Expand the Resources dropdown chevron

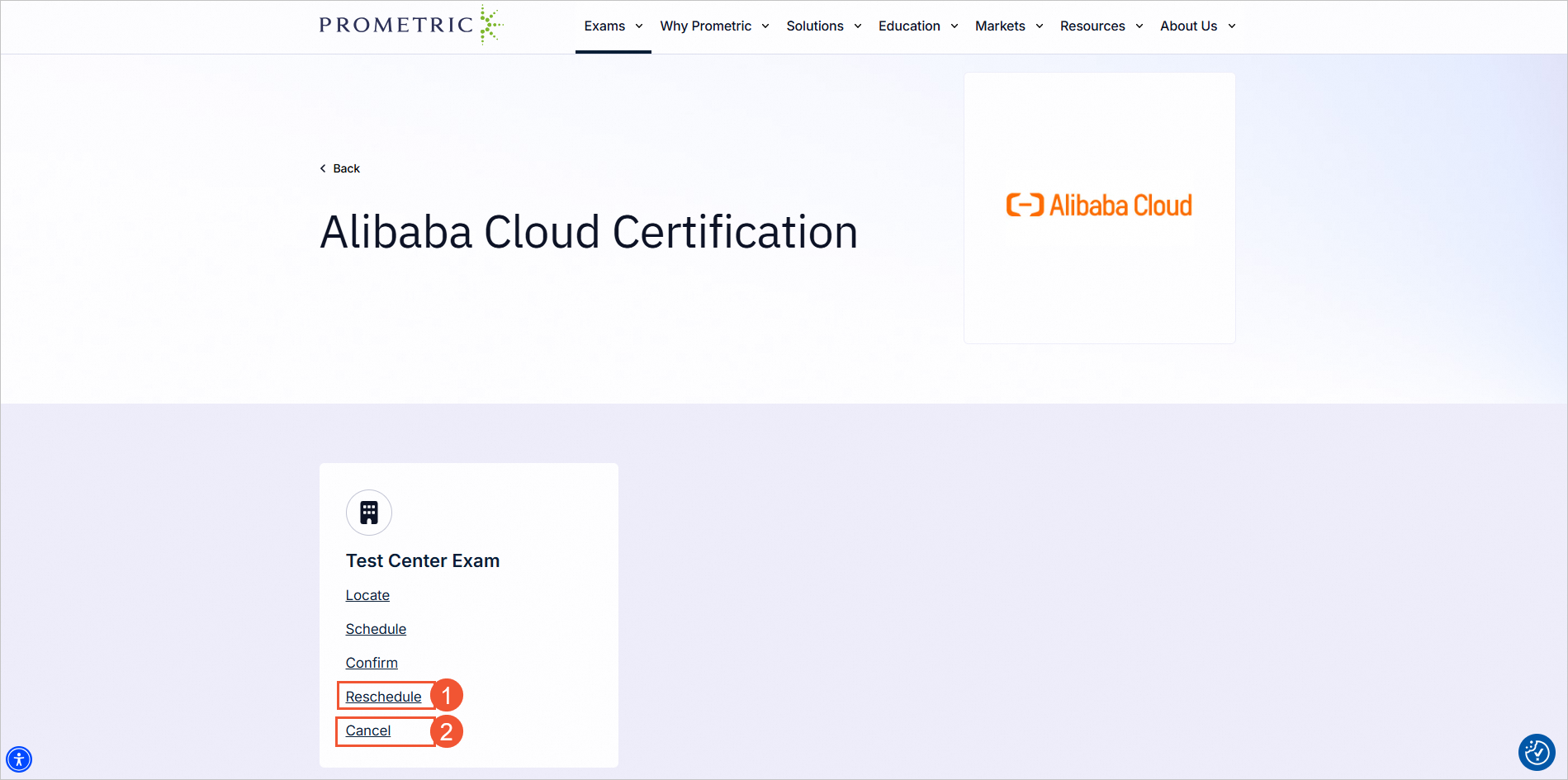[x=1139, y=26]
